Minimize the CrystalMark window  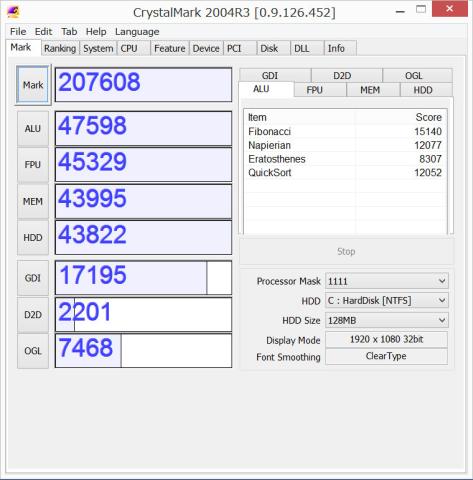pos(400,12)
